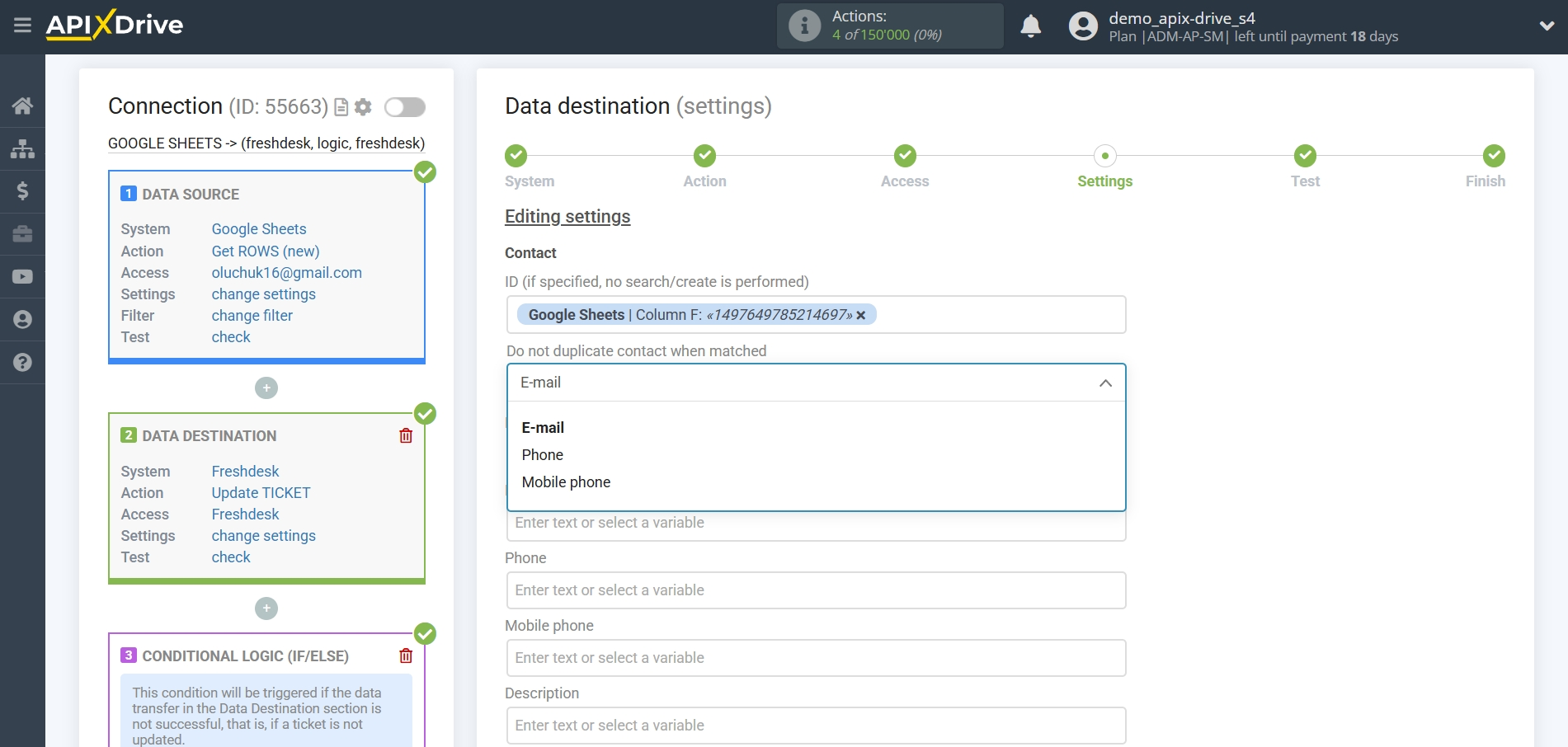The width and height of the screenshot is (1568, 747).
Task: Open billing dollar icon in sidebar
Action: pos(22,191)
